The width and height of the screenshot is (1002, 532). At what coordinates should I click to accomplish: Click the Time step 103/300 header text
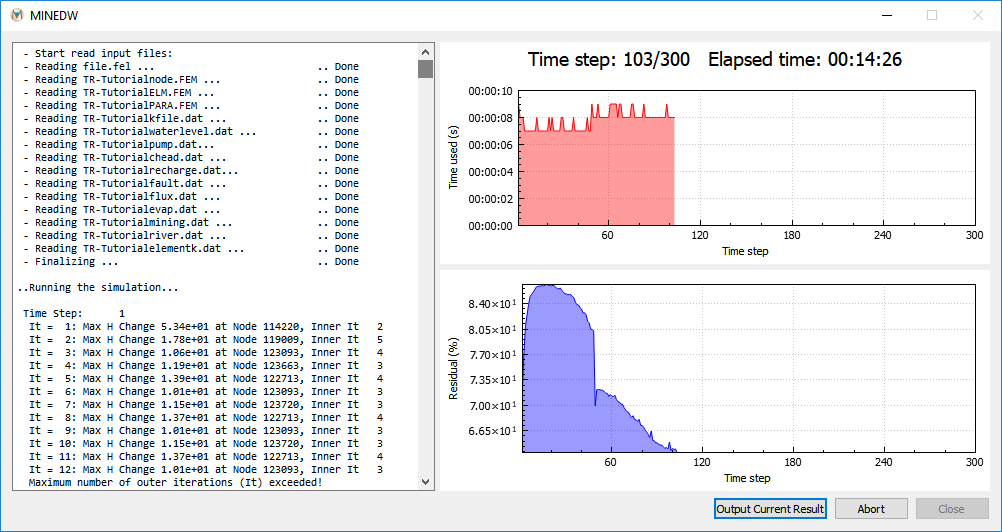coord(609,60)
